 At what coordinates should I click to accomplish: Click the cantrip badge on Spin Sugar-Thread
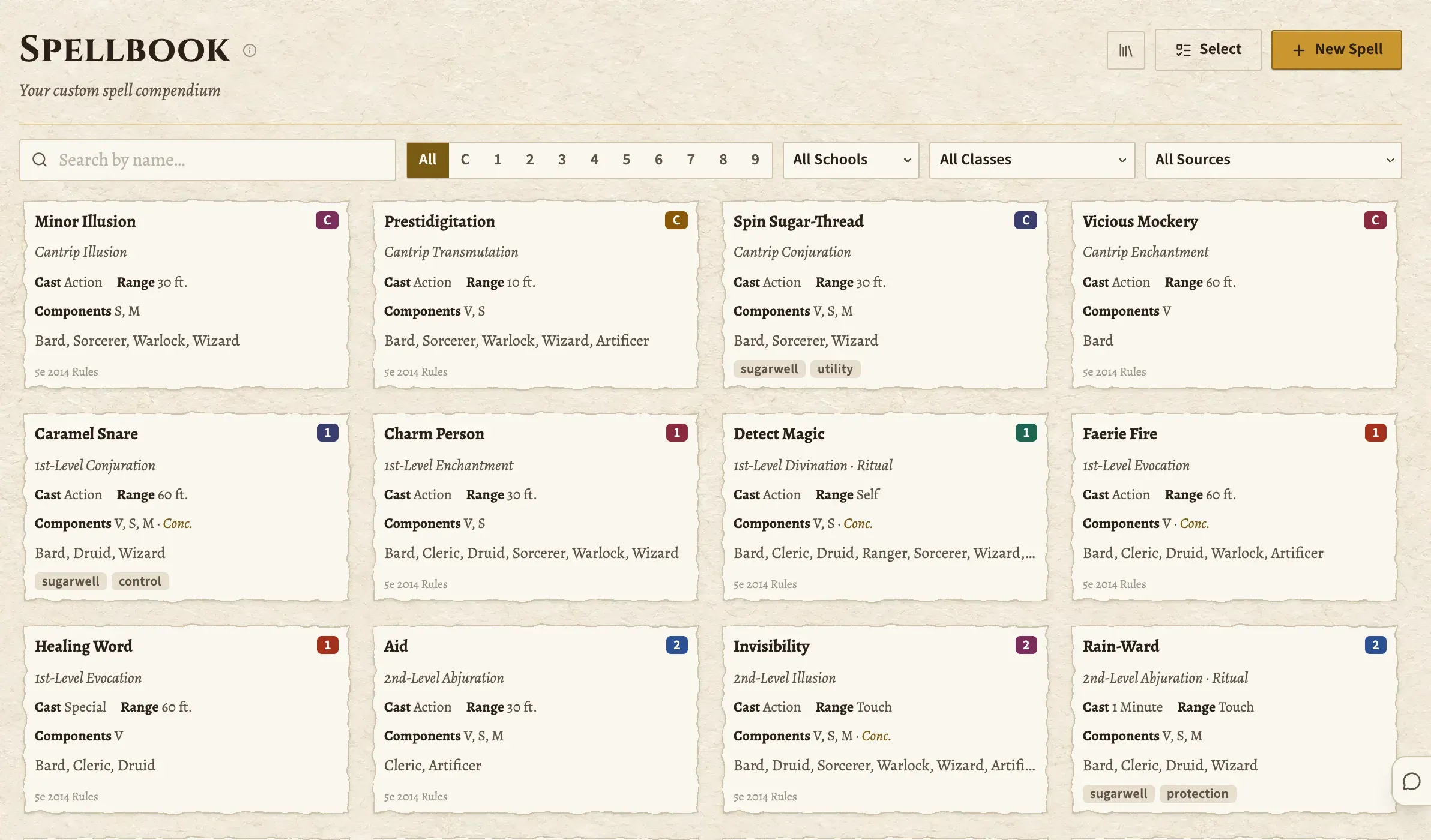pos(1026,220)
